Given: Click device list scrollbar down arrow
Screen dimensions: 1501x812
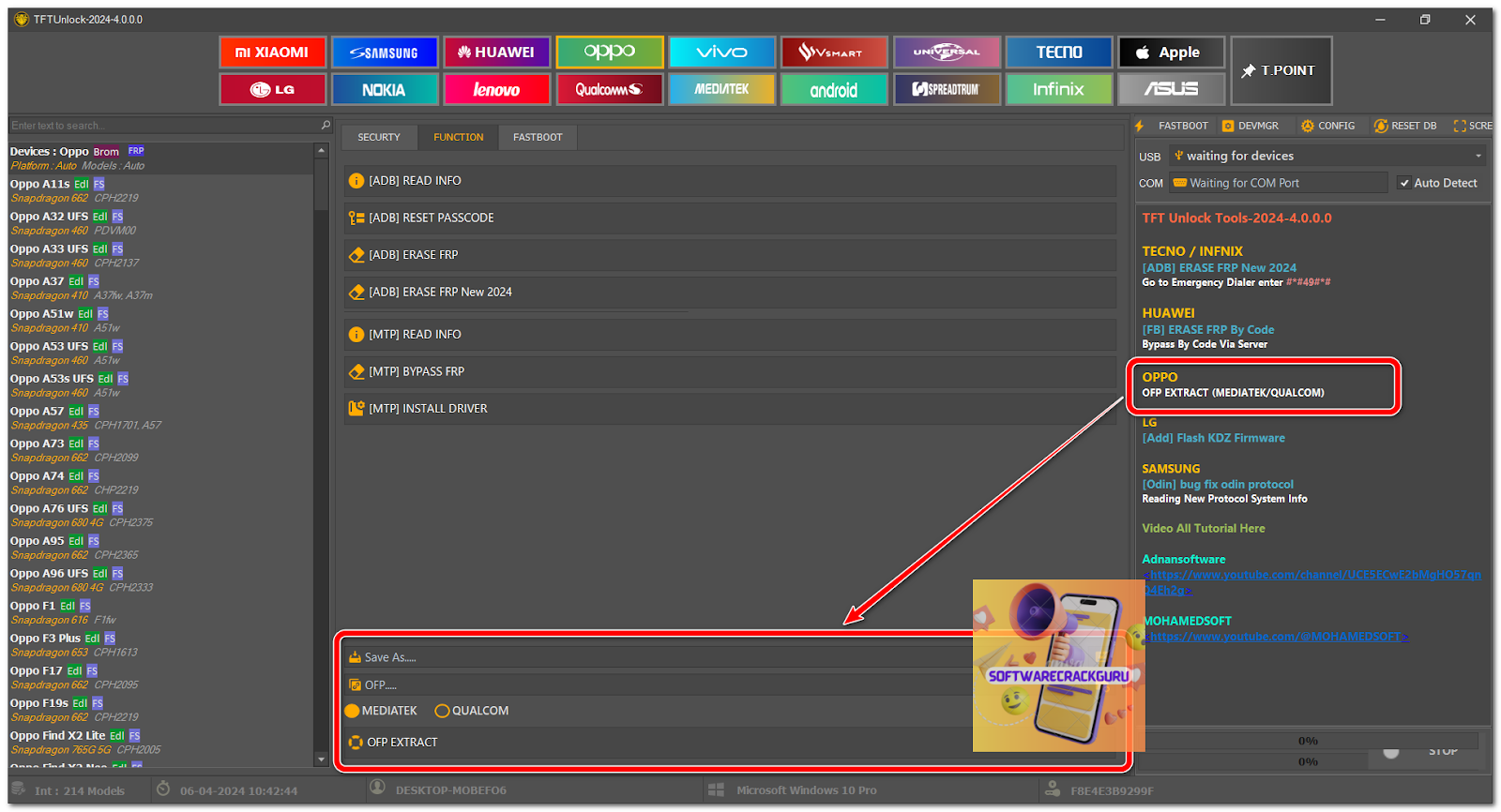Looking at the screenshot, I should click(322, 759).
